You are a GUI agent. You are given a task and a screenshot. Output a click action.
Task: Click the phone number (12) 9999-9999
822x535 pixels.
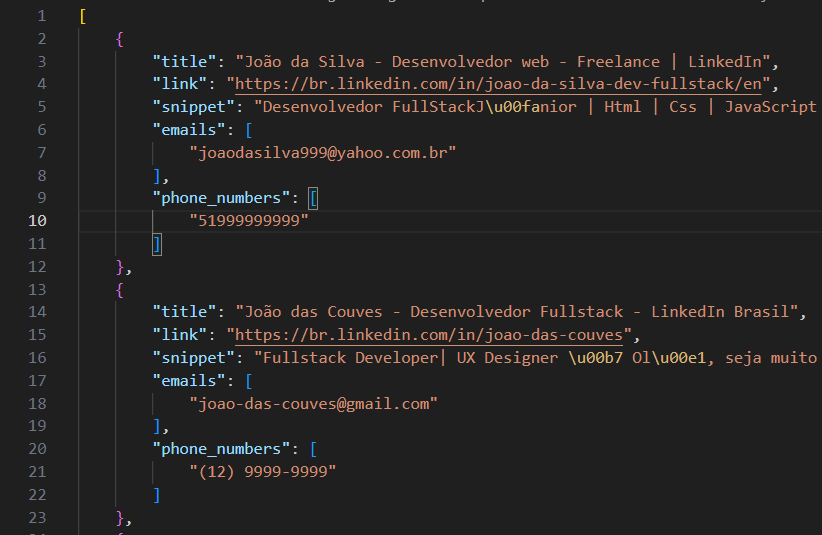click(x=263, y=472)
